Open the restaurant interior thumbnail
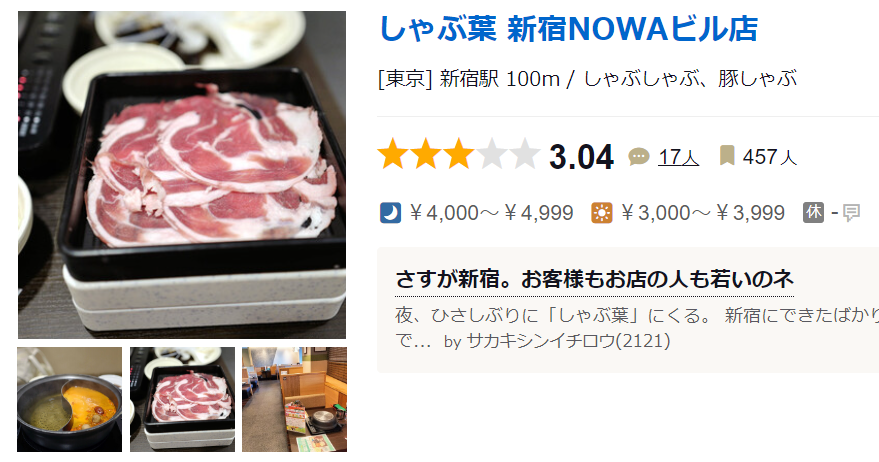This screenshot has height=462, width=879. point(295,399)
